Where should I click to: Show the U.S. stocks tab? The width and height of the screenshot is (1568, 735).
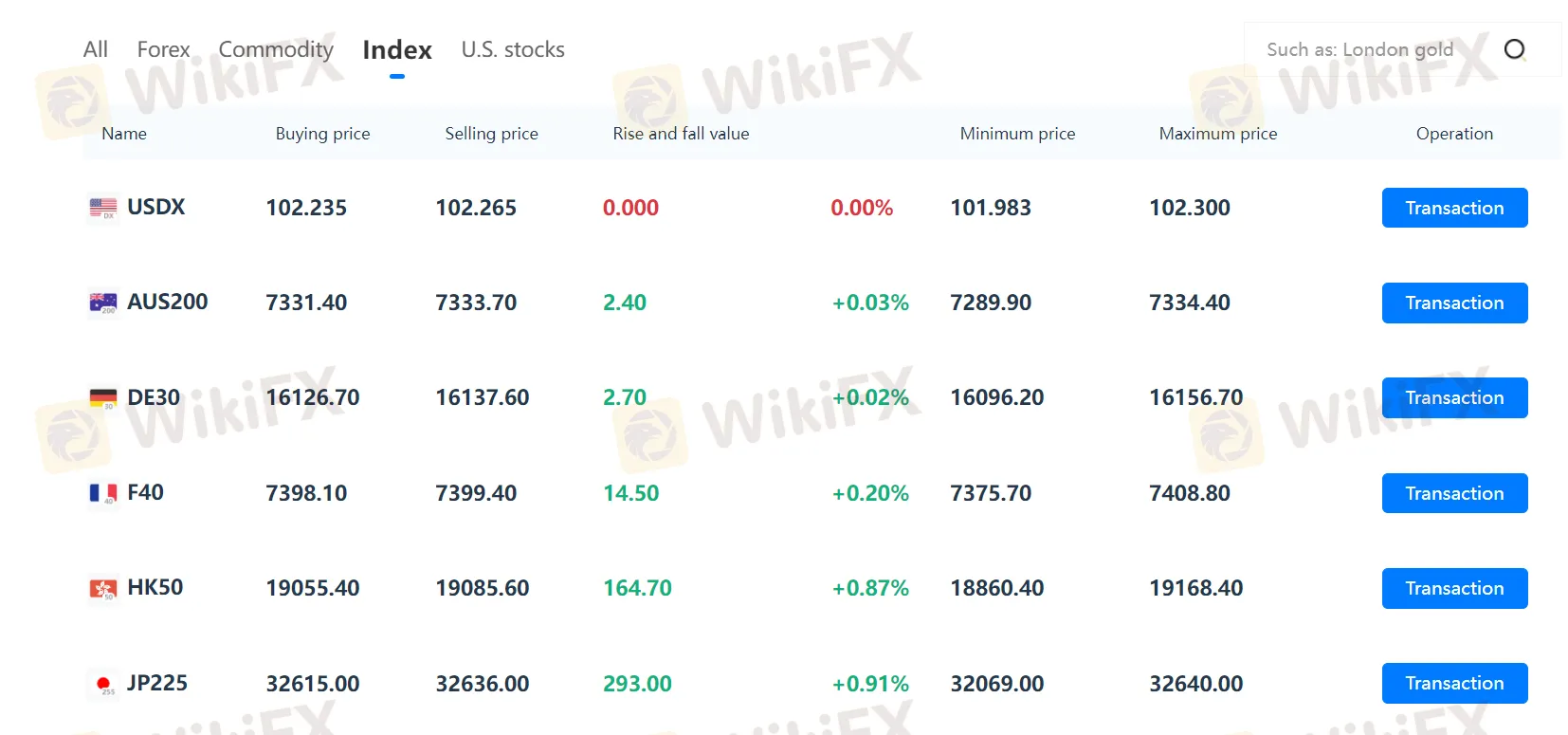point(513,49)
